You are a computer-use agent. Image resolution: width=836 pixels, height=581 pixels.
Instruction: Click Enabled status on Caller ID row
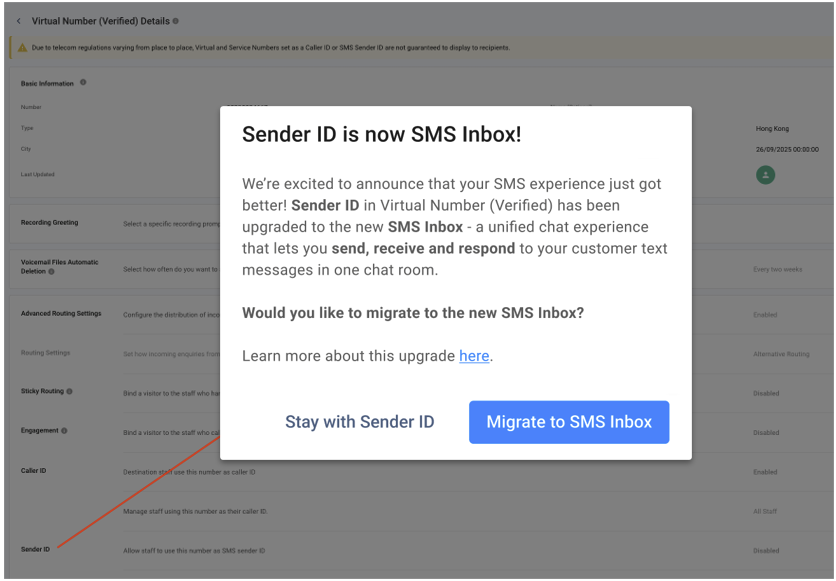coord(765,472)
